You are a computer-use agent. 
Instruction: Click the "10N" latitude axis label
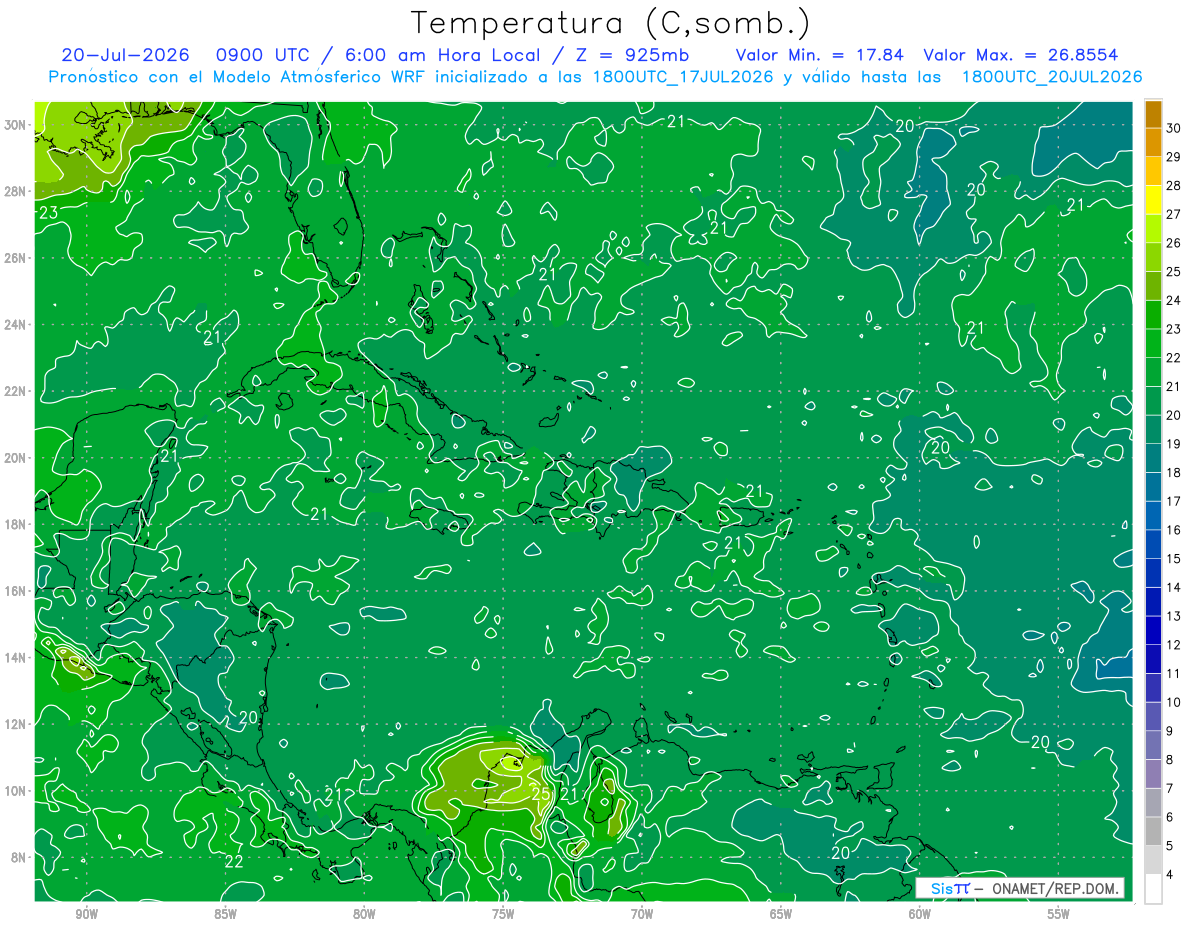click(17, 791)
